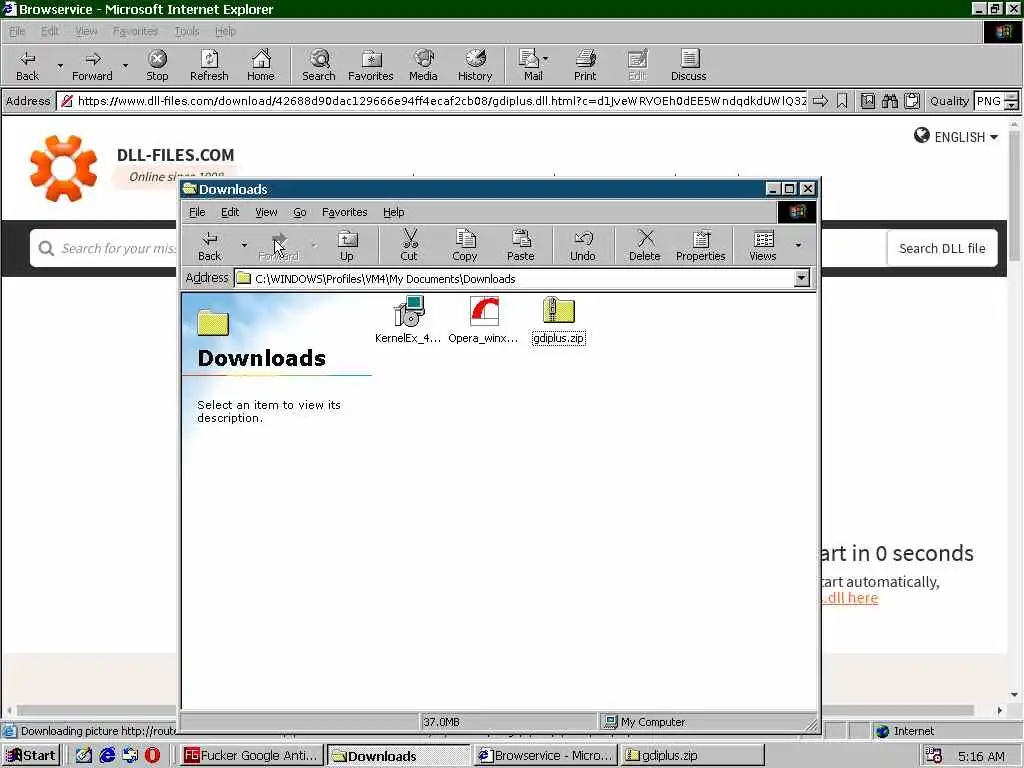Screen dimensions: 1024x768
Task: Click the DLL search input field
Action: [103, 248]
